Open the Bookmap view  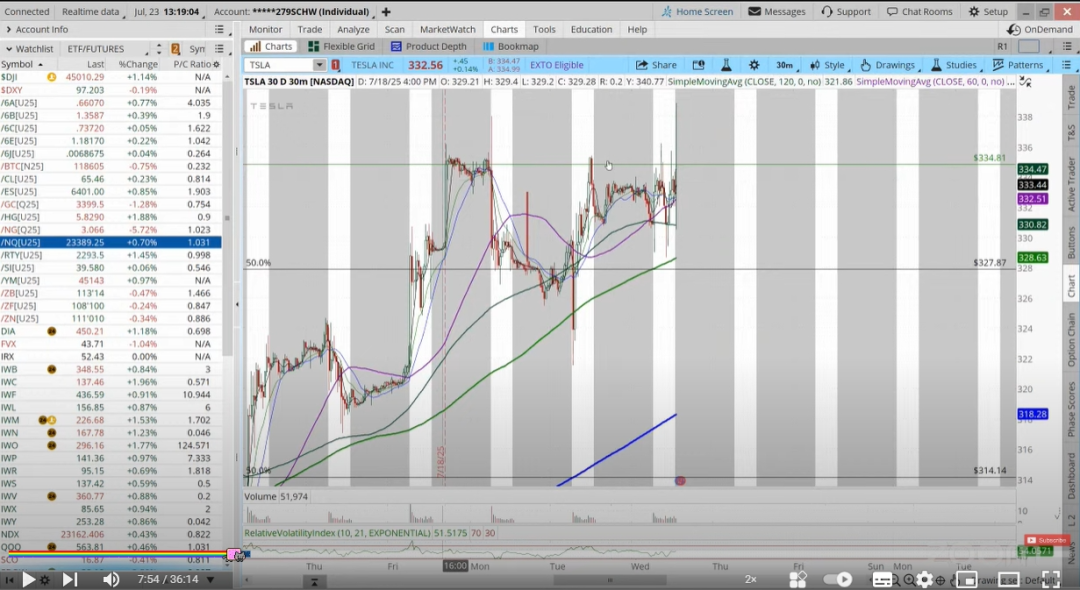pyautogui.click(x=511, y=46)
